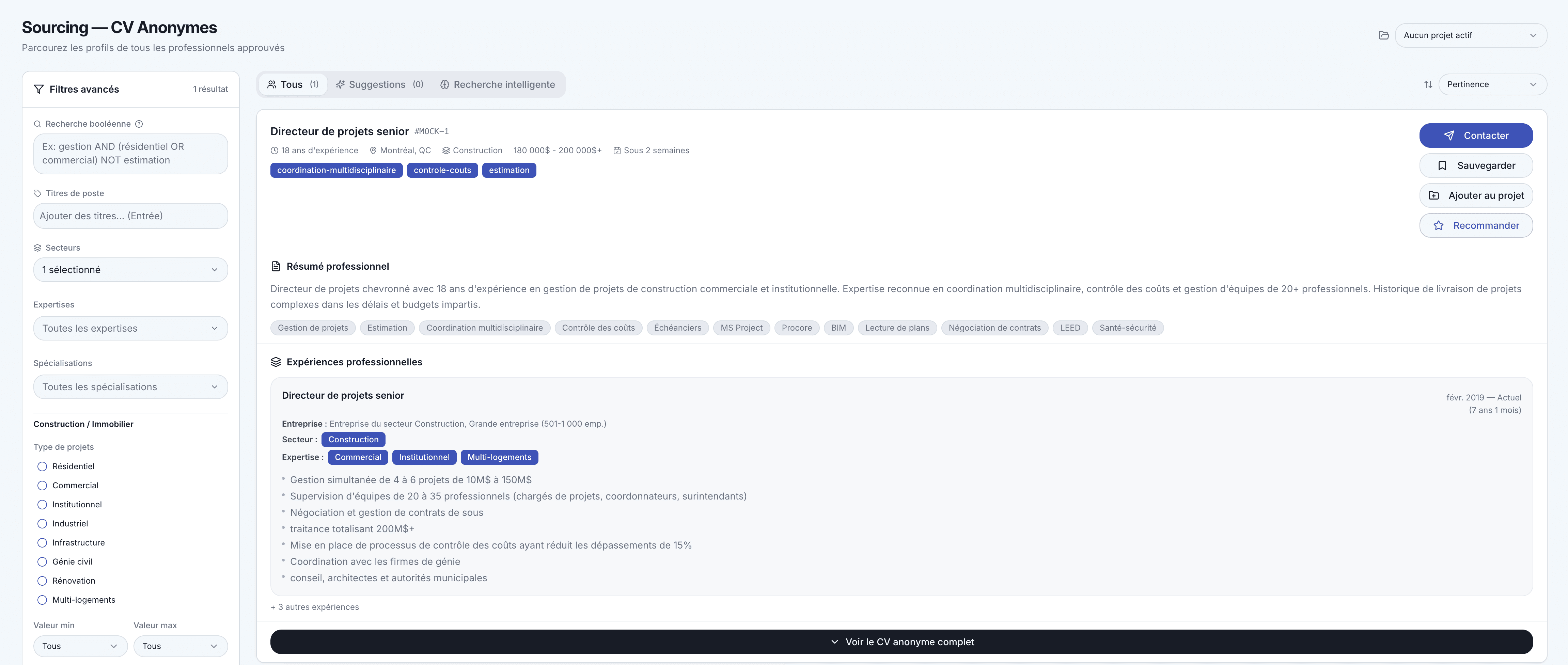1568x665 pixels.
Task: Select the Génie civil project type
Action: pos(42,561)
